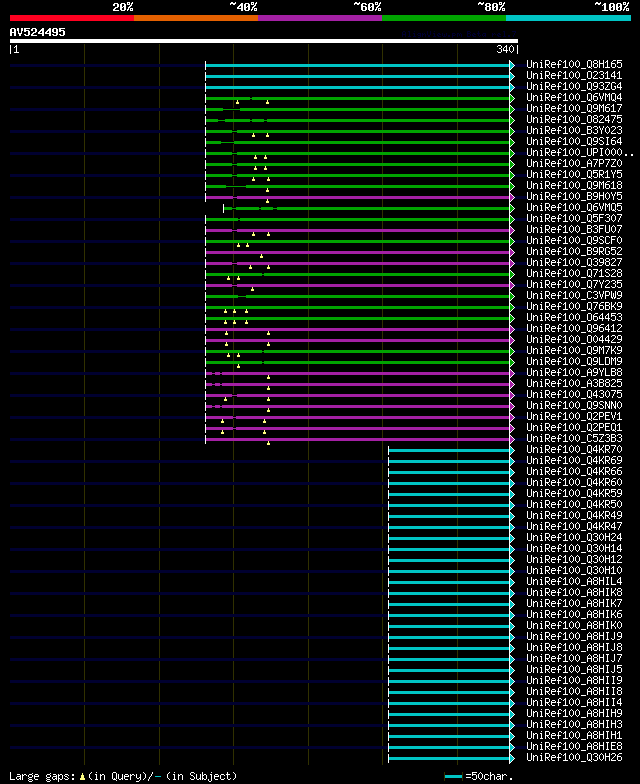Click the cyan =50char. scale bar sample
The height and width of the screenshot is (784, 640).
pyautogui.click(x=453, y=776)
